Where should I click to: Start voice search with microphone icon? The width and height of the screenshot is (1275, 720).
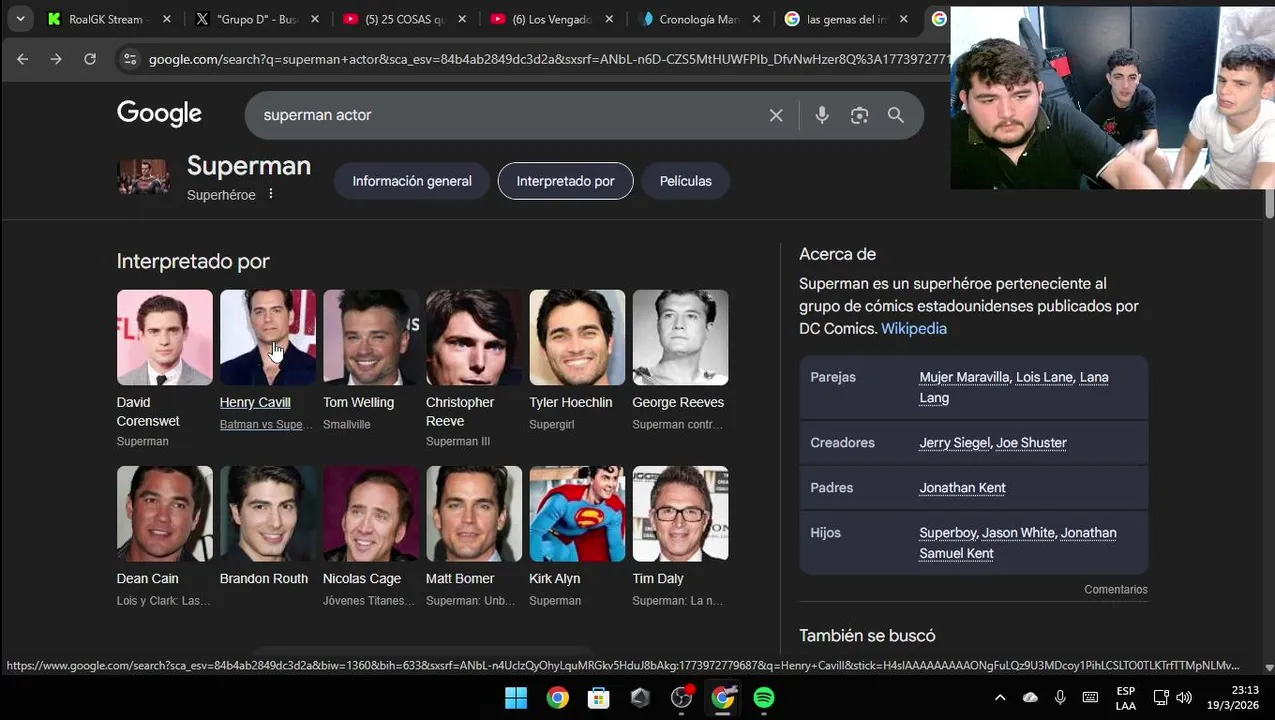pos(822,115)
